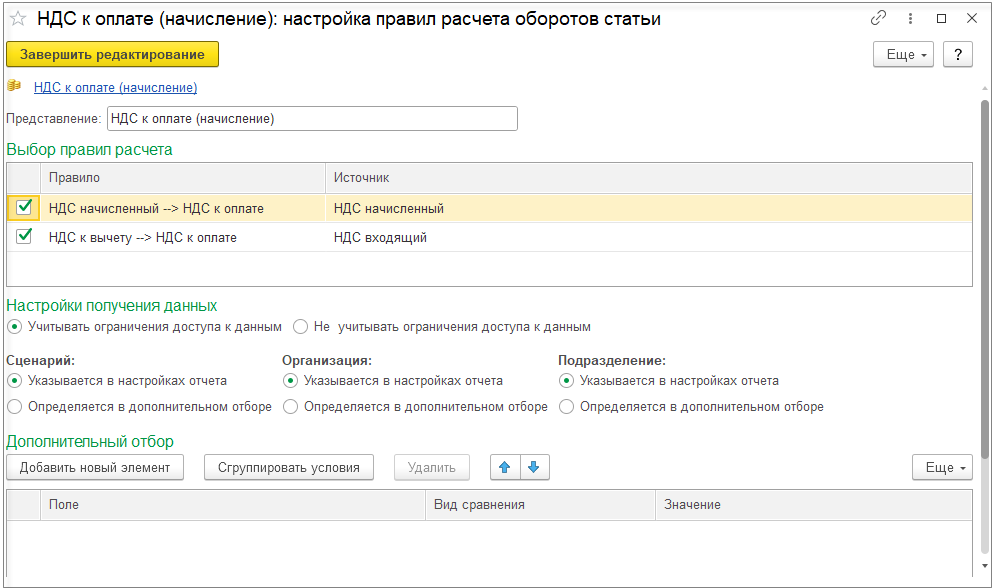Open the Еще dropdown above filter table
This screenshot has width=992, height=588.
point(942,467)
